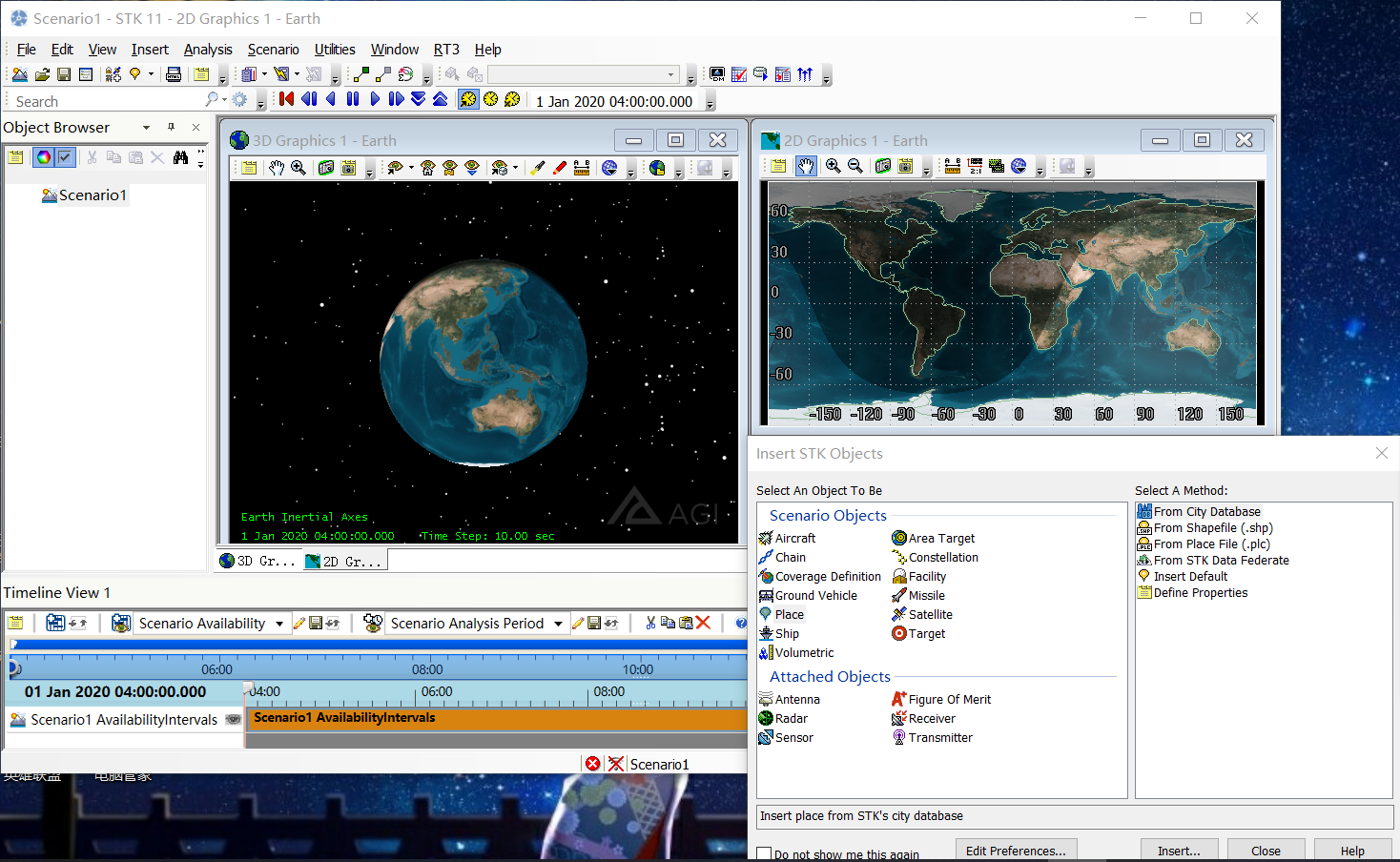The image size is (1400, 862).
Task: Check 'Do not show me this again'
Action: (x=764, y=853)
